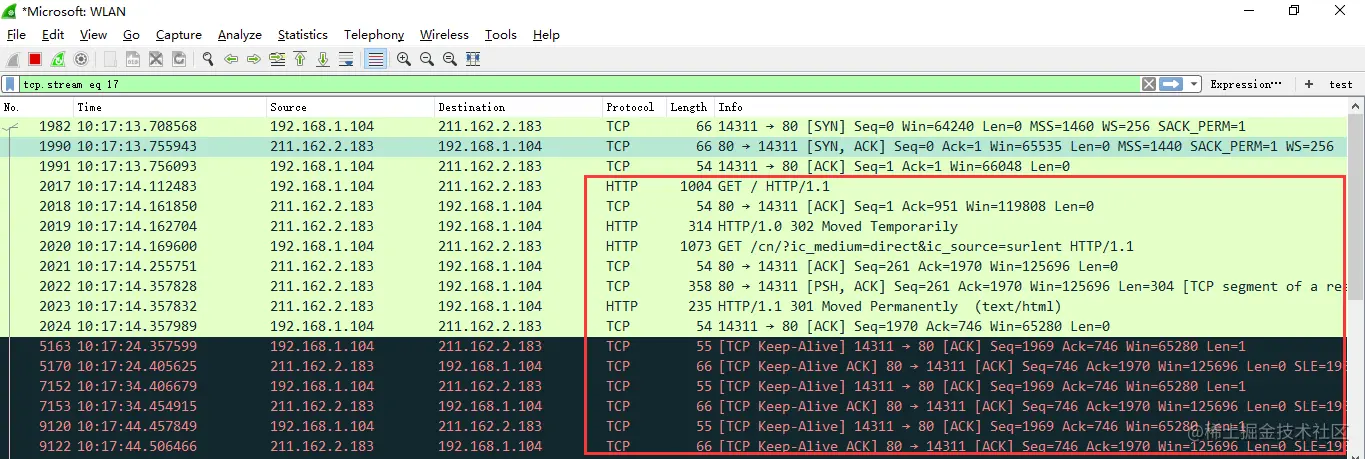1365x459 pixels.
Task: Sort by the Info column header
Action: (x=1030, y=107)
